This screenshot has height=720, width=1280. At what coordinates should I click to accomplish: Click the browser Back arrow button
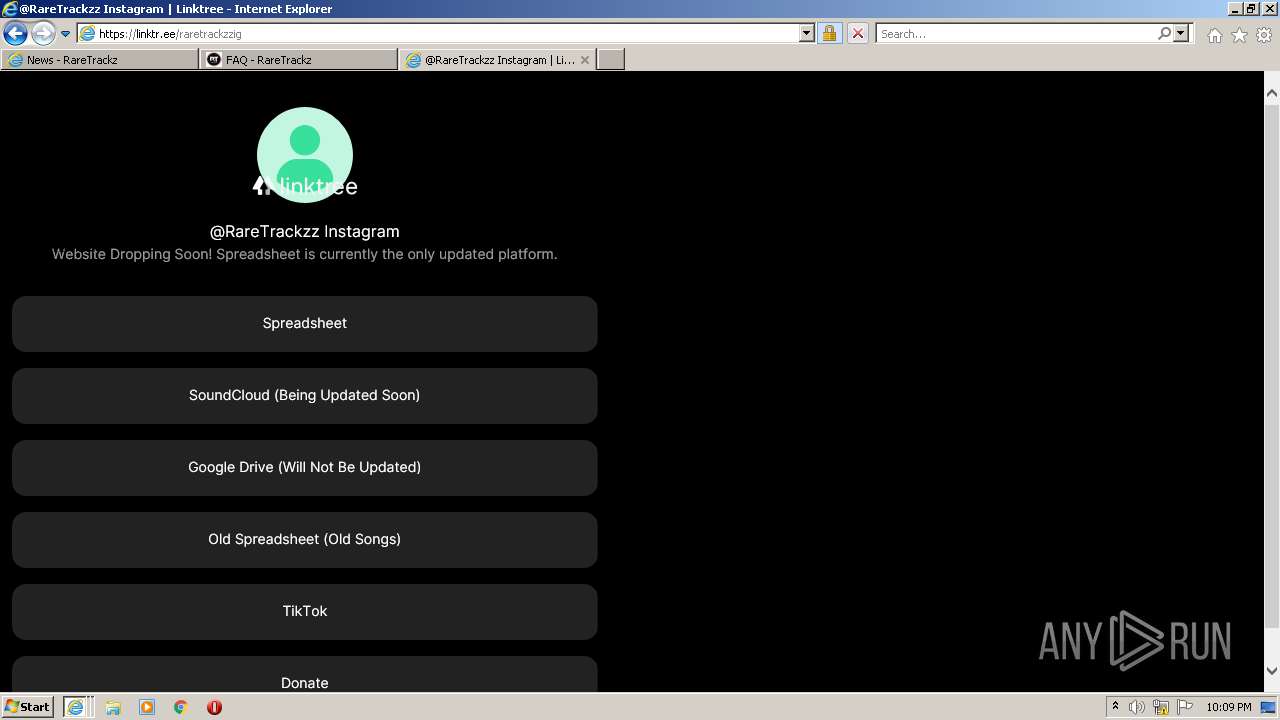point(15,33)
